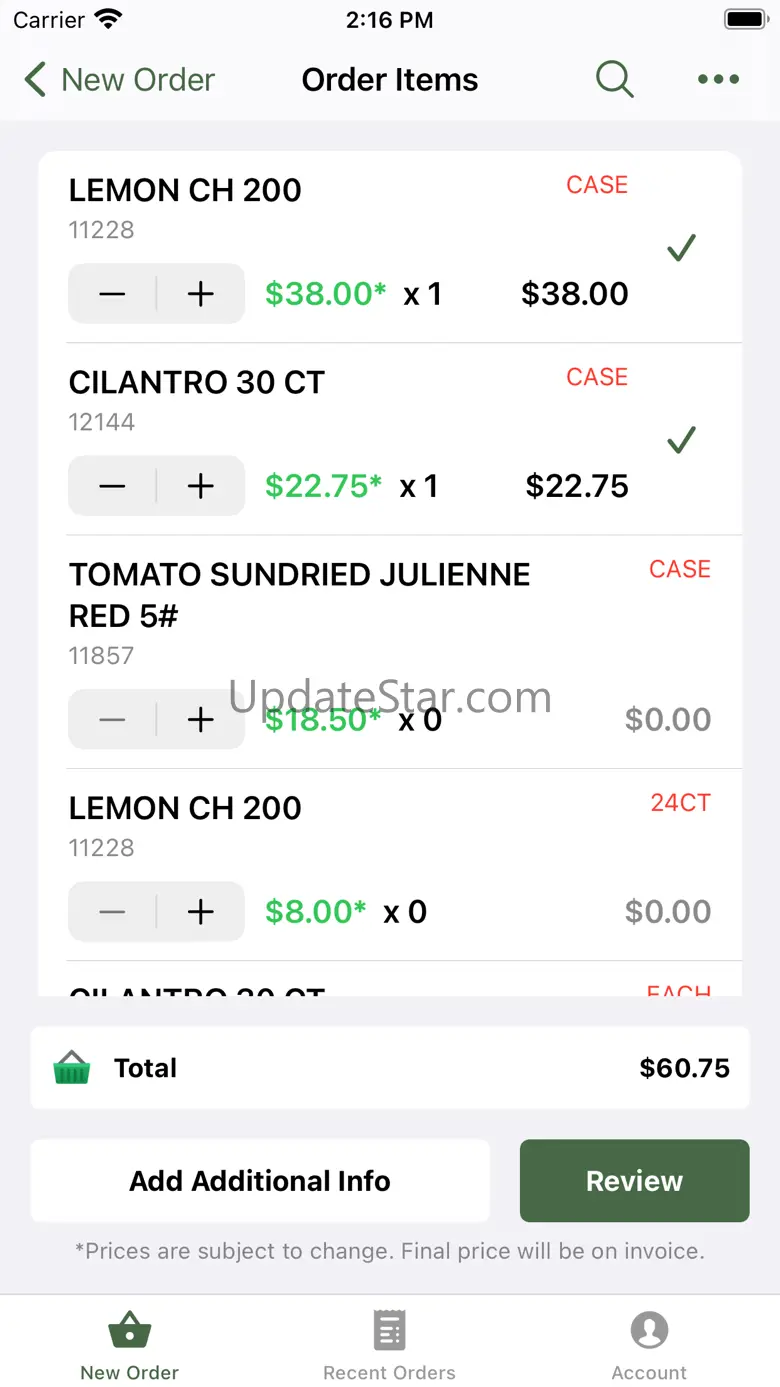Increase LEMON CH 200 CASE quantity
This screenshot has width=780, height=1387.
pos(201,294)
